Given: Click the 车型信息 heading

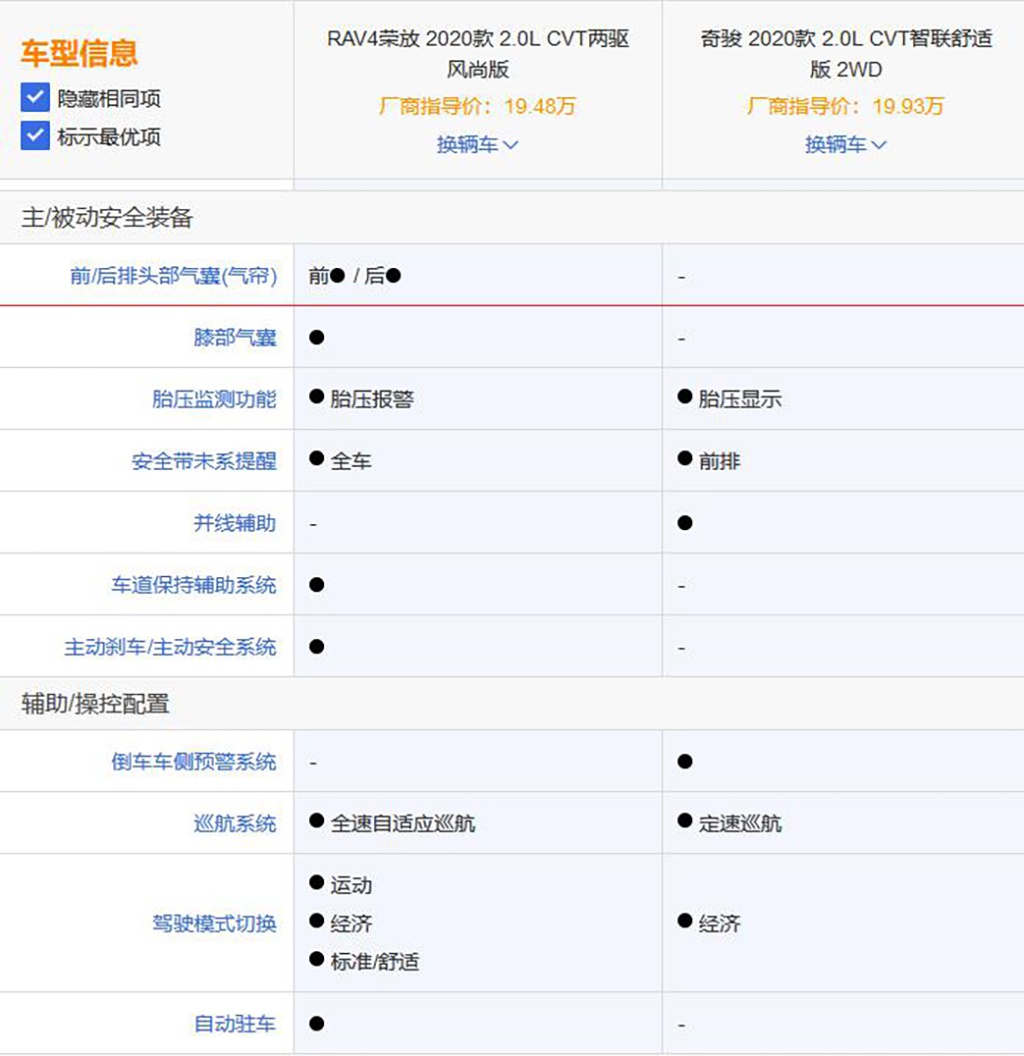Looking at the screenshot, I should click(79, 53).
